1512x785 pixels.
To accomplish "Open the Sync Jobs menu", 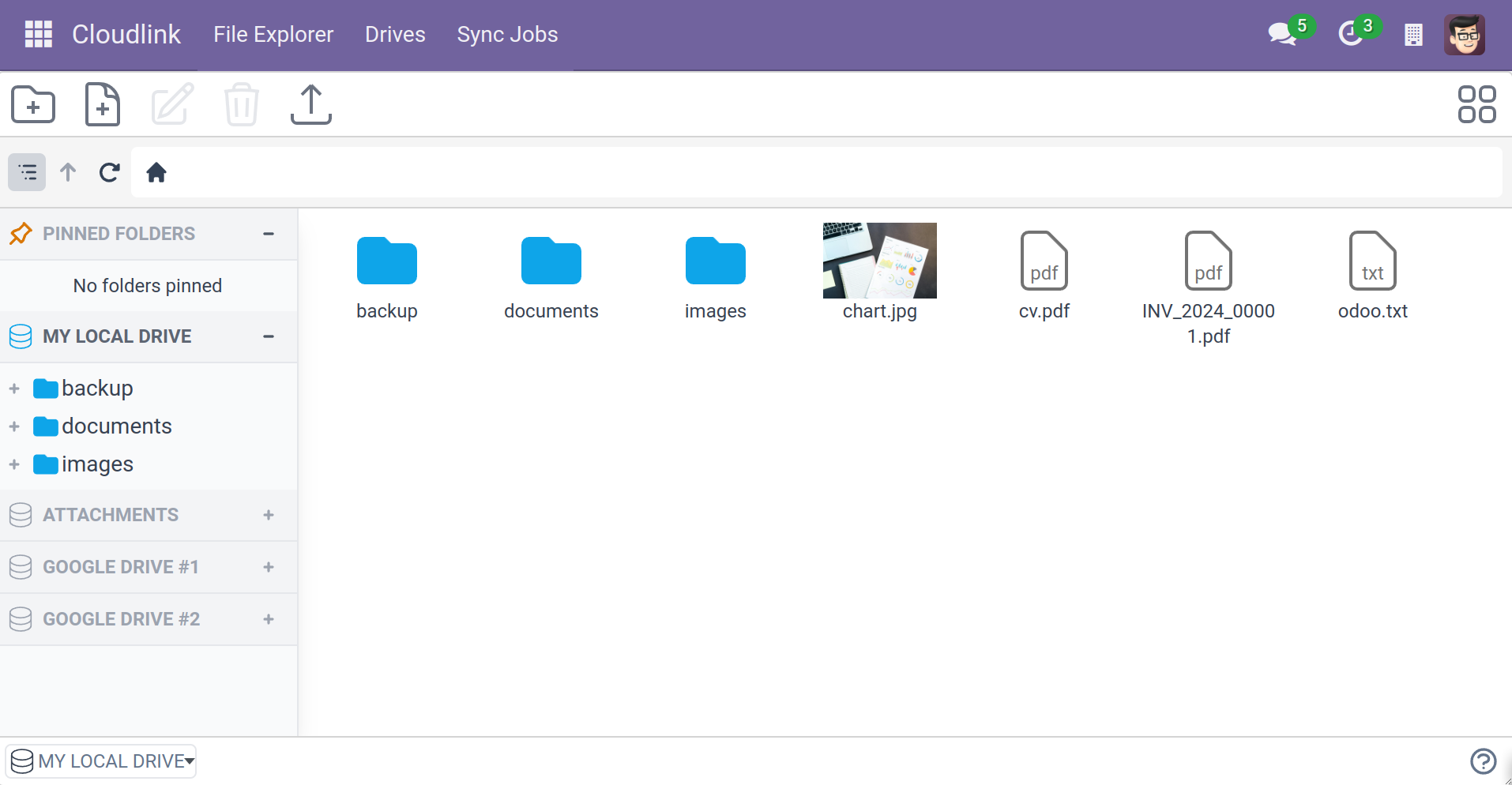I will [x=507, y=35].
